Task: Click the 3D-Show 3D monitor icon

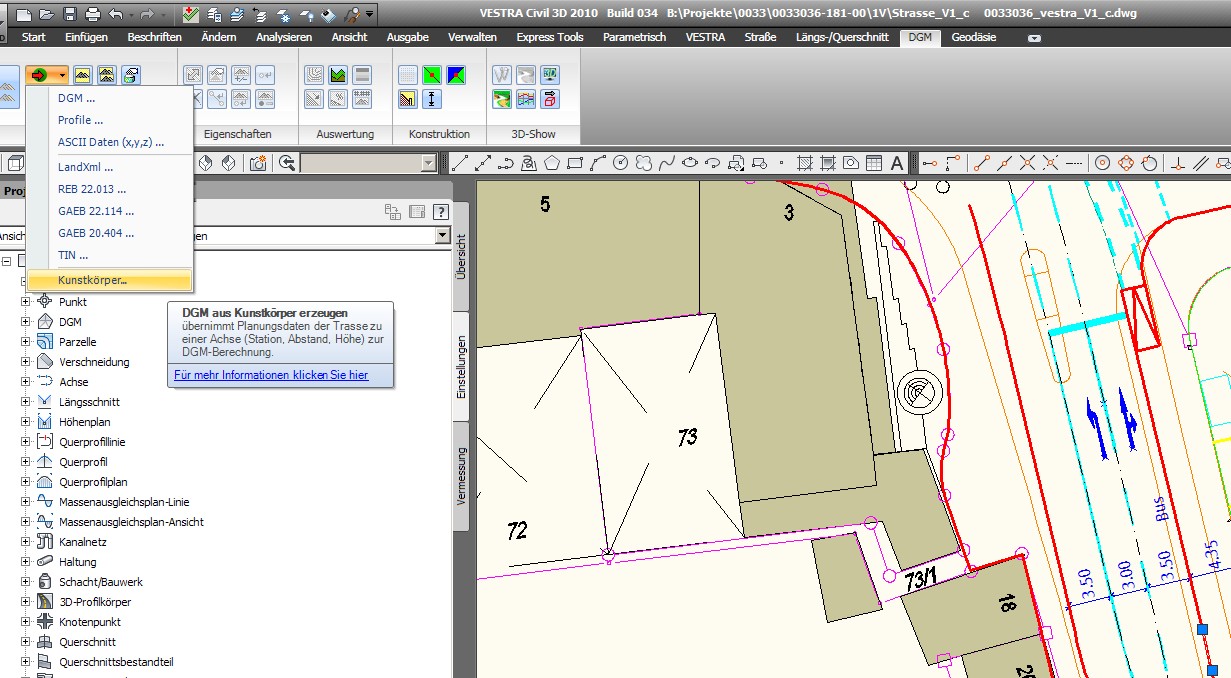Action: point(550,75)
